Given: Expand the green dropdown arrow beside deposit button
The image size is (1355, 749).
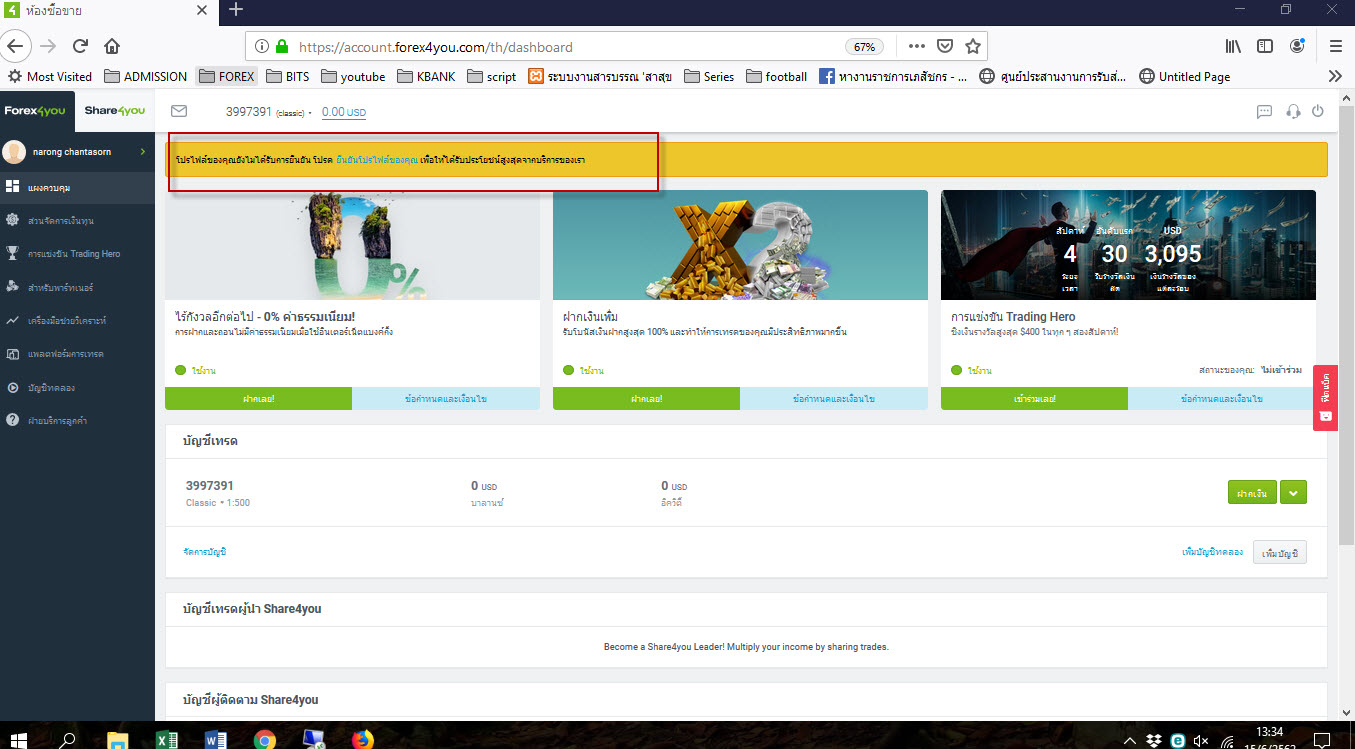Looking at the screenshot, I should tap(1294, 493).
